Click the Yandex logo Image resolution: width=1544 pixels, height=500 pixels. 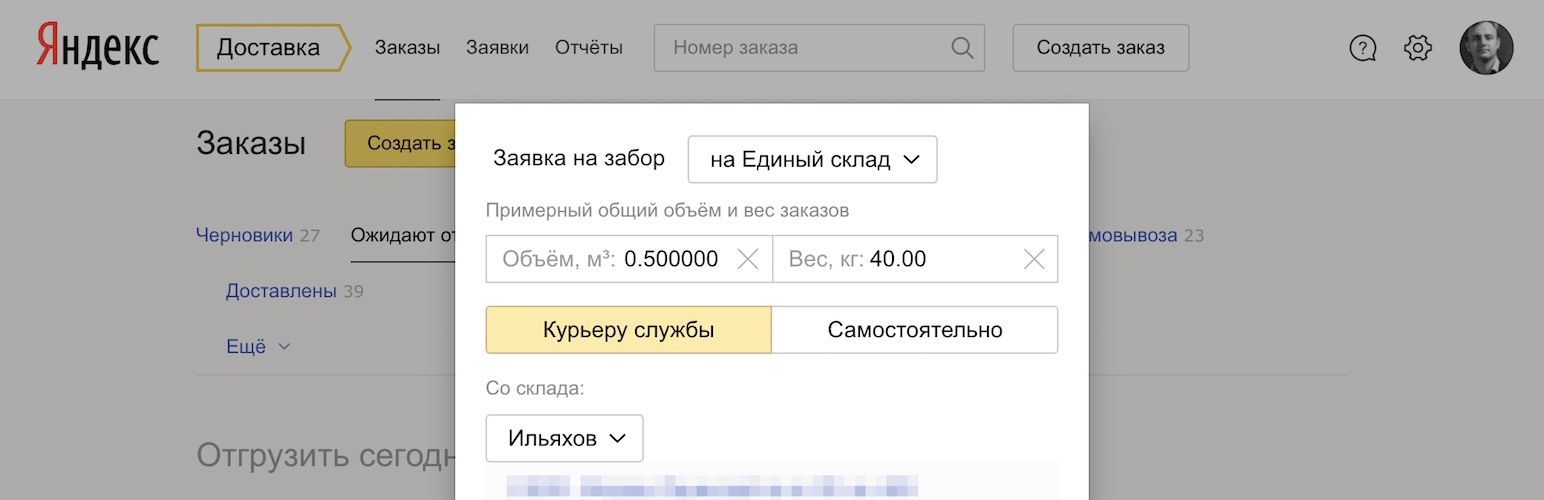(x=98, y=48)
